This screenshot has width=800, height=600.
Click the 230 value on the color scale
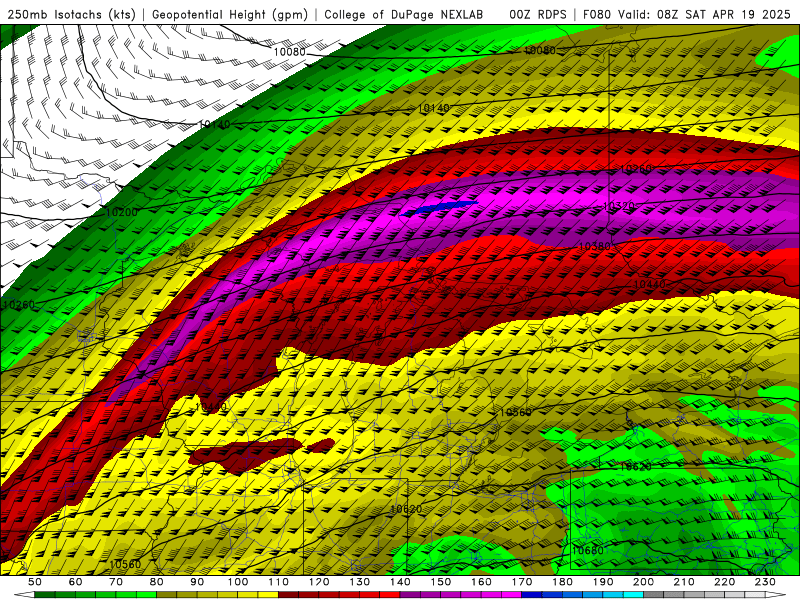click(766, 582)
